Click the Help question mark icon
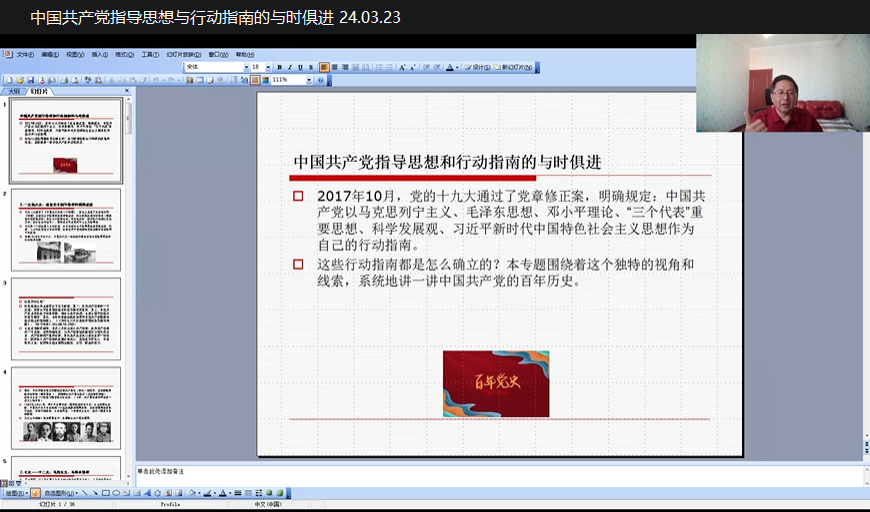Screen dimensions: 870x512 coord(320,80)
